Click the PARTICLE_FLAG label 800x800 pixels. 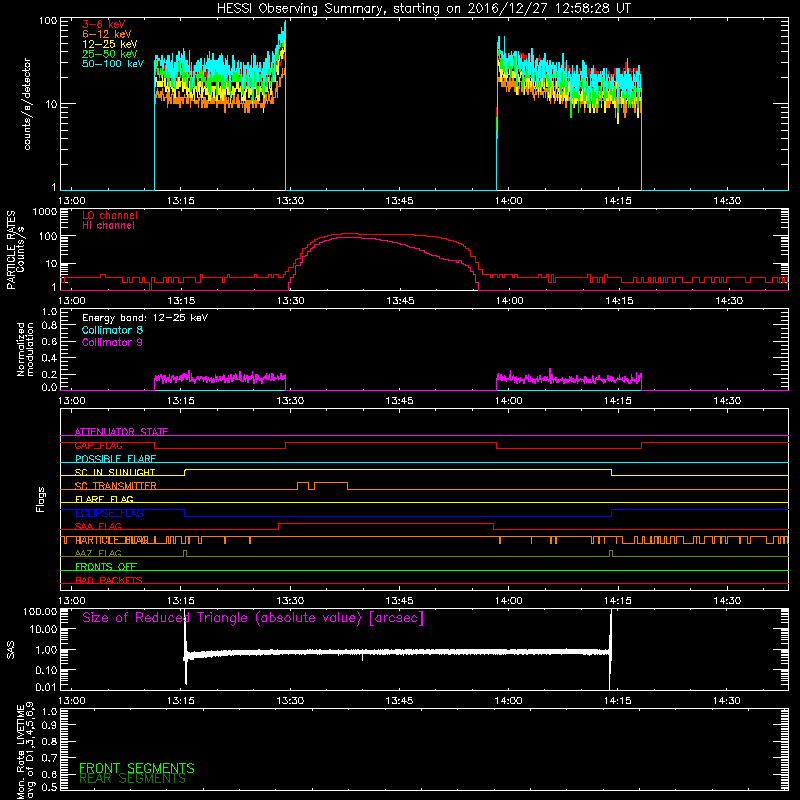point(111,540)
